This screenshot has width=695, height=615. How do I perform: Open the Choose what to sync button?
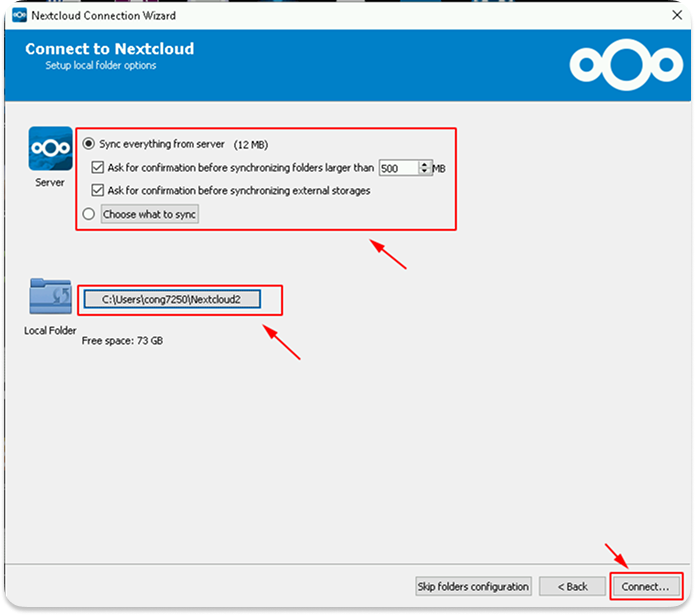pos(149,214)
